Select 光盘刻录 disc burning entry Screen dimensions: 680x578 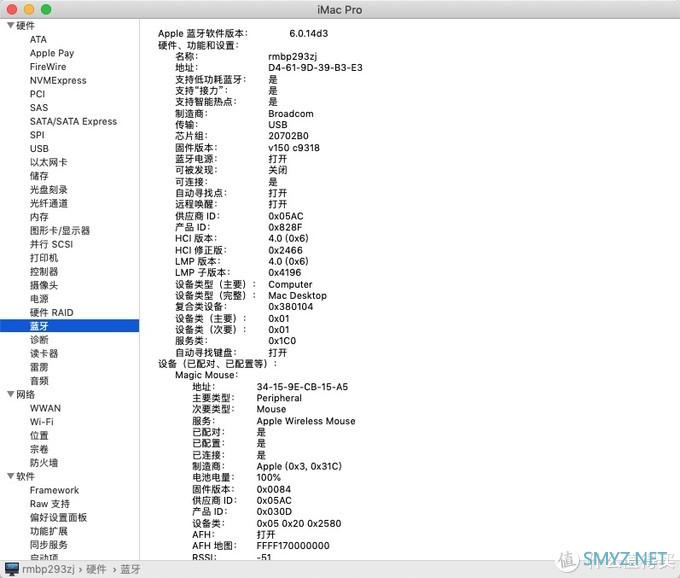tap(49, 189)
